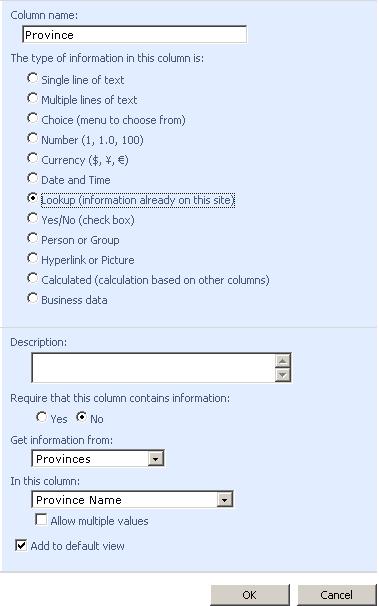This screenshot has width=379, height=606.
Task: Select Hyperlink or Picture type
Action: [x=32, y=258]
